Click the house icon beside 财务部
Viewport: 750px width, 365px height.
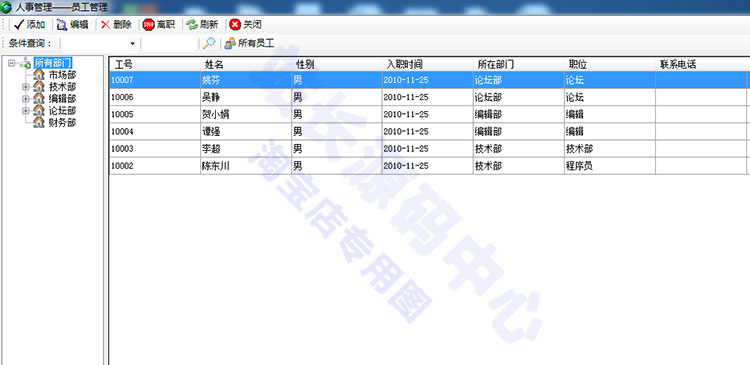pos(39,122)
